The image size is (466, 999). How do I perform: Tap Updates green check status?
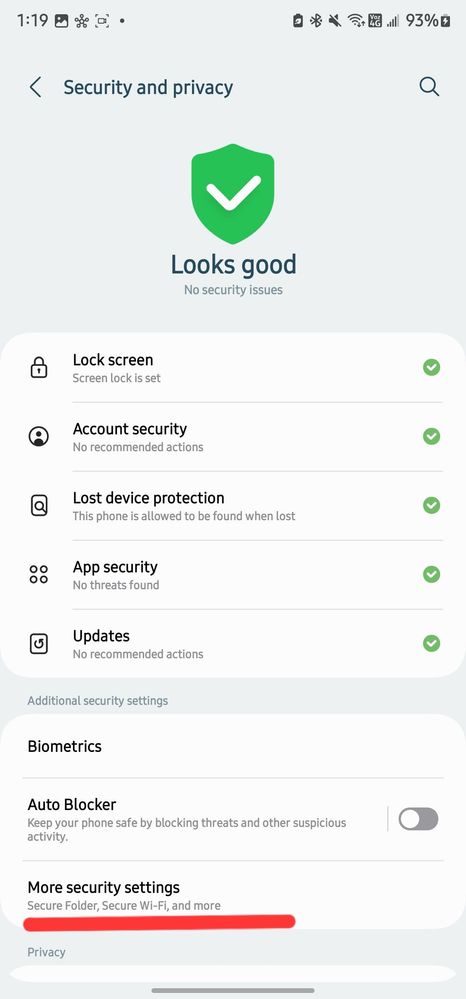[432, 643]
